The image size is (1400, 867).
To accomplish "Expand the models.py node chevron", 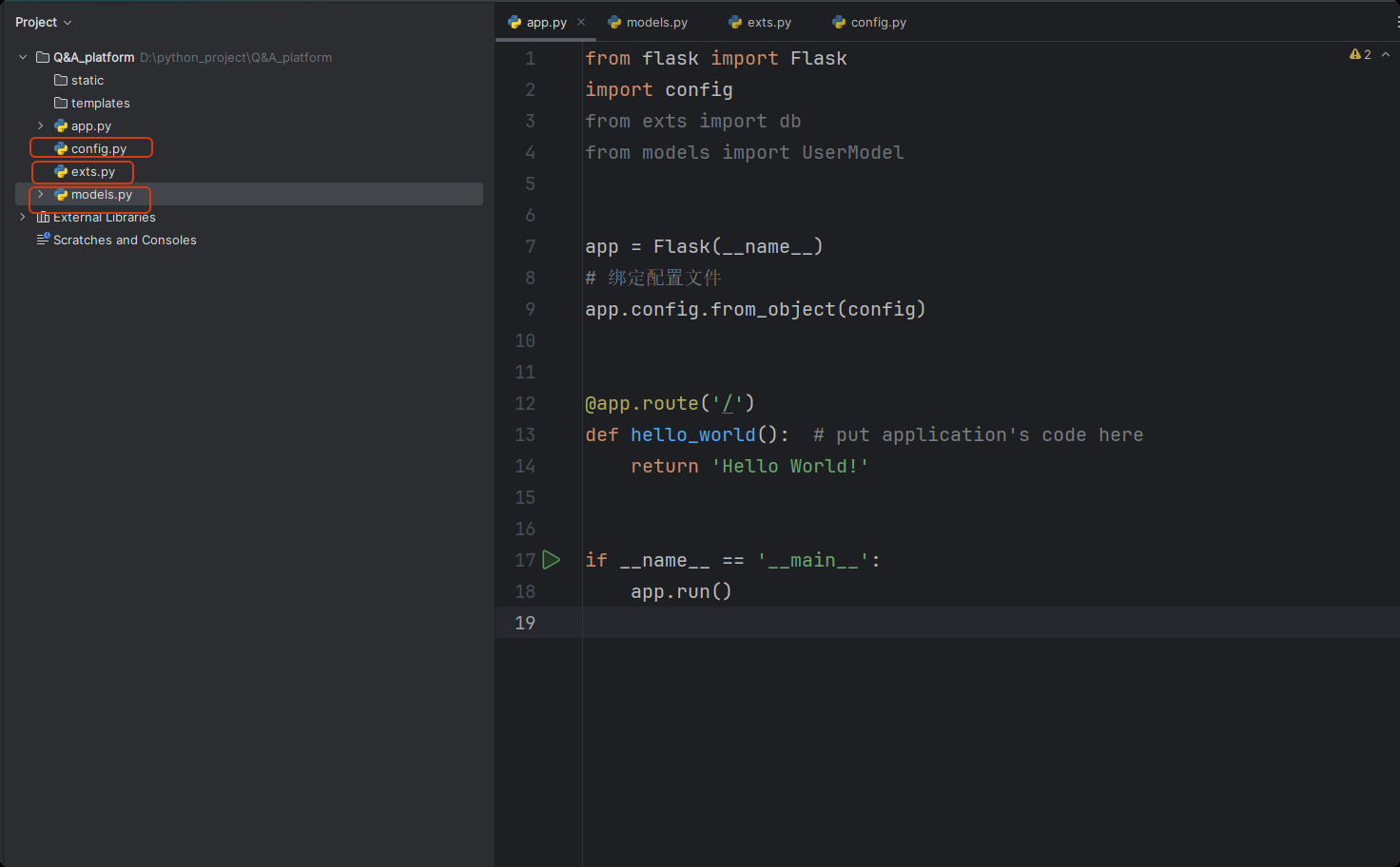I will [x=41, y=194].
